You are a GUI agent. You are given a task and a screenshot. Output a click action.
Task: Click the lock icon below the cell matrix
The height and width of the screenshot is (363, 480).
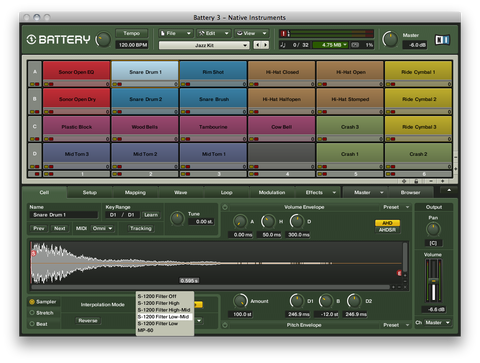coord(416,181)
